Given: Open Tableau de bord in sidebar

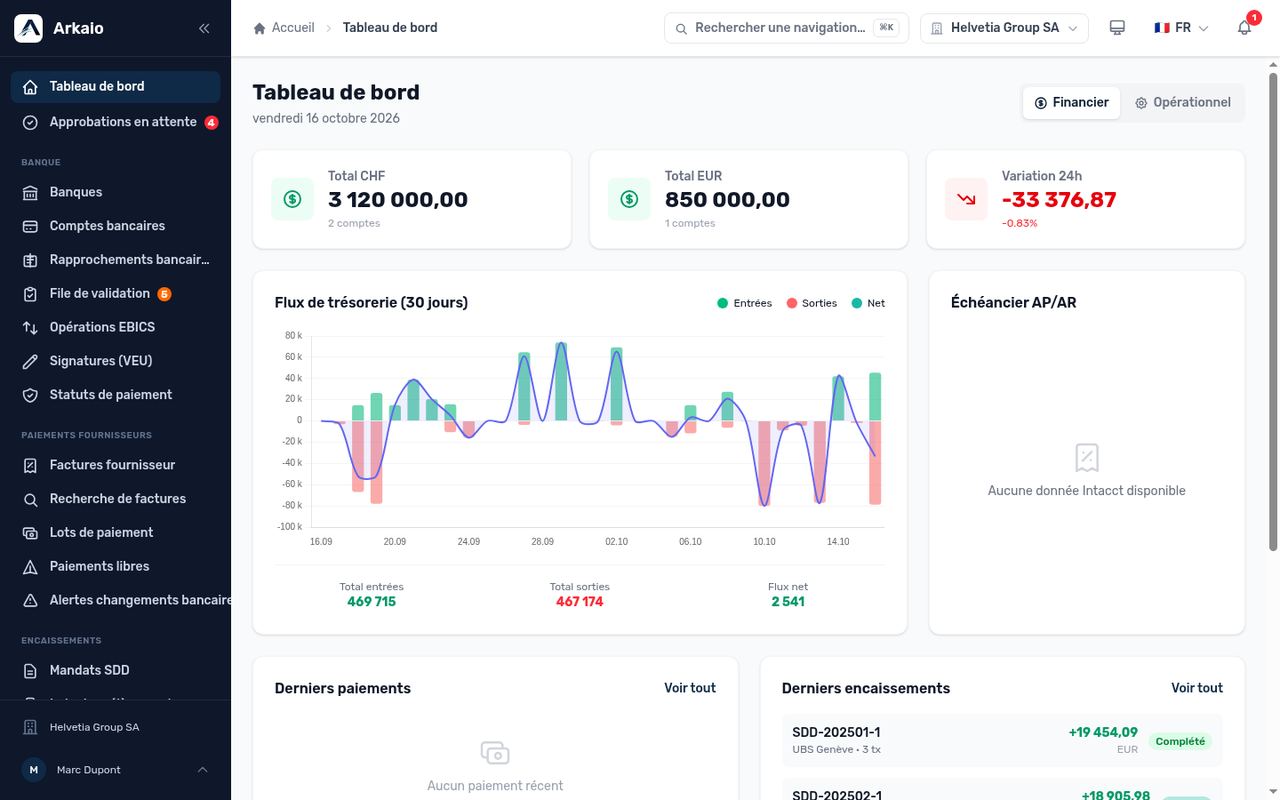Looking at the screenshot, I should pyautogui.click(x=115, y=87).
